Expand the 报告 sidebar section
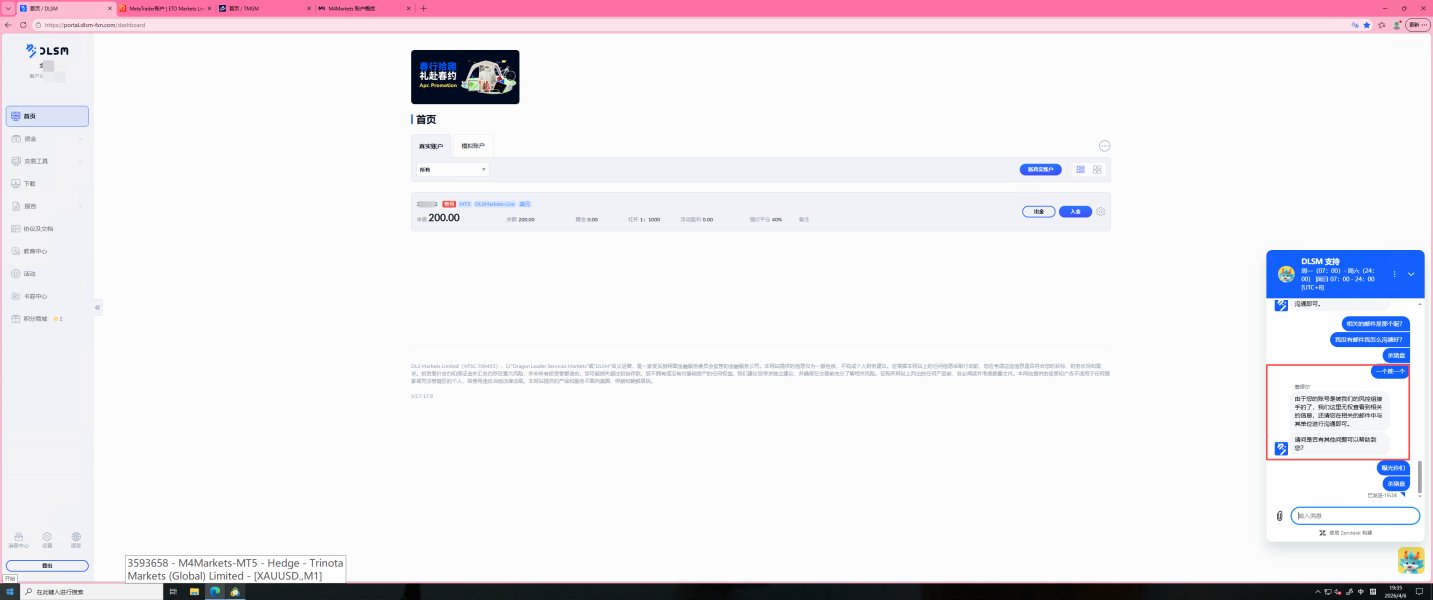The width and height of the screenshot is (1433, 600). [x=47, y=206]
